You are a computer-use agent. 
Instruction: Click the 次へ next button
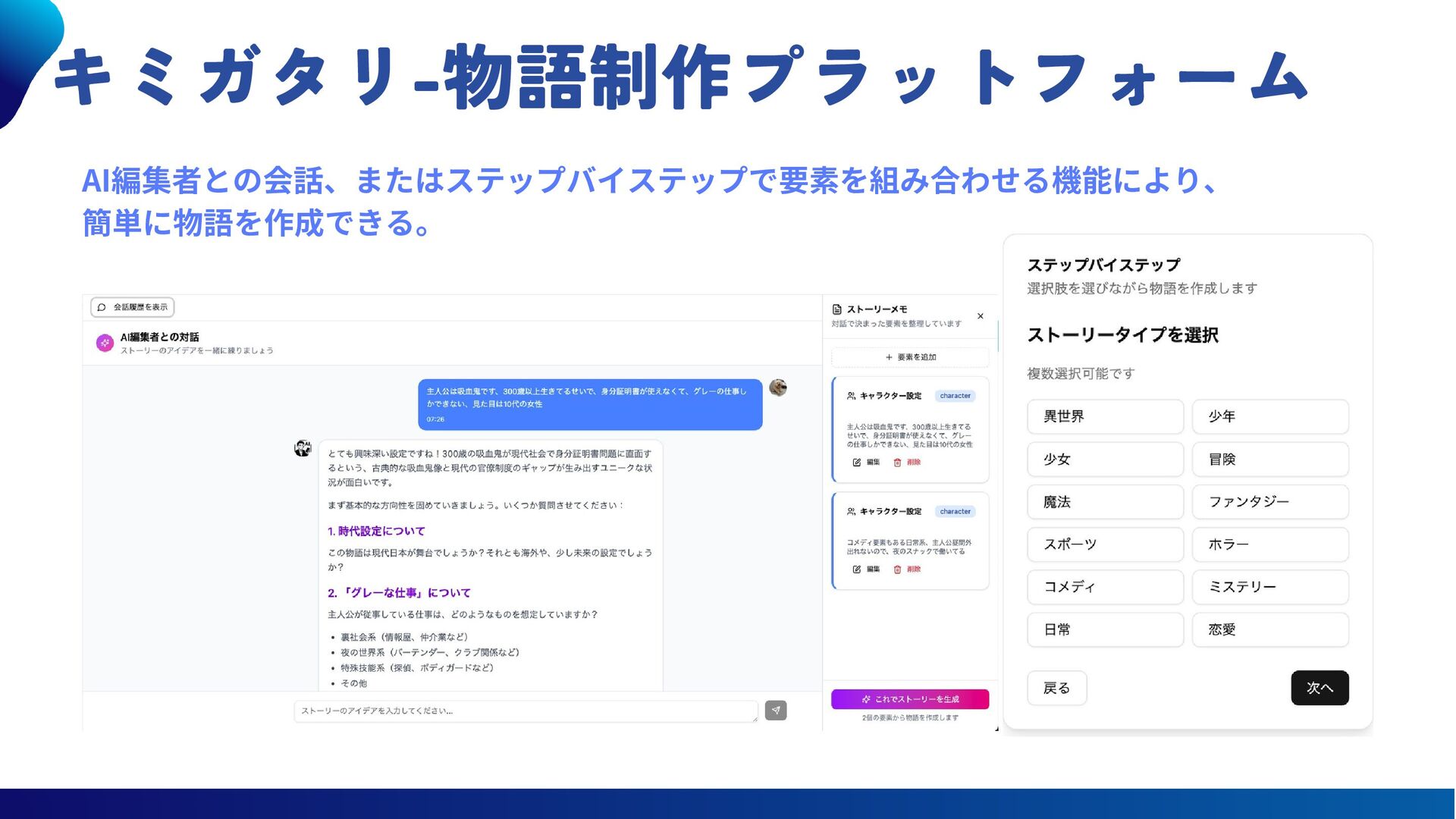[1319, 688]
